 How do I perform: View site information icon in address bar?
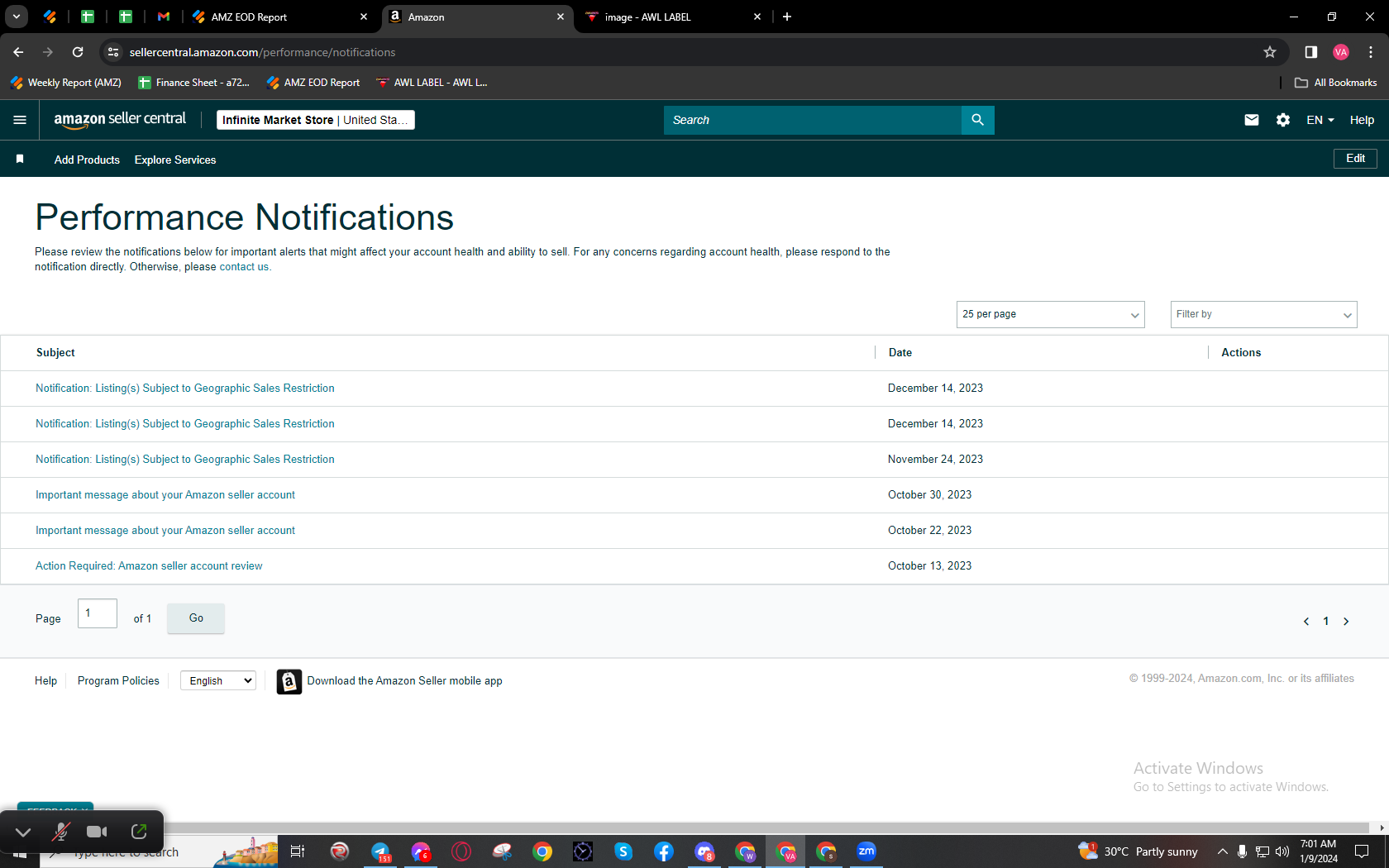coord(113,52)
